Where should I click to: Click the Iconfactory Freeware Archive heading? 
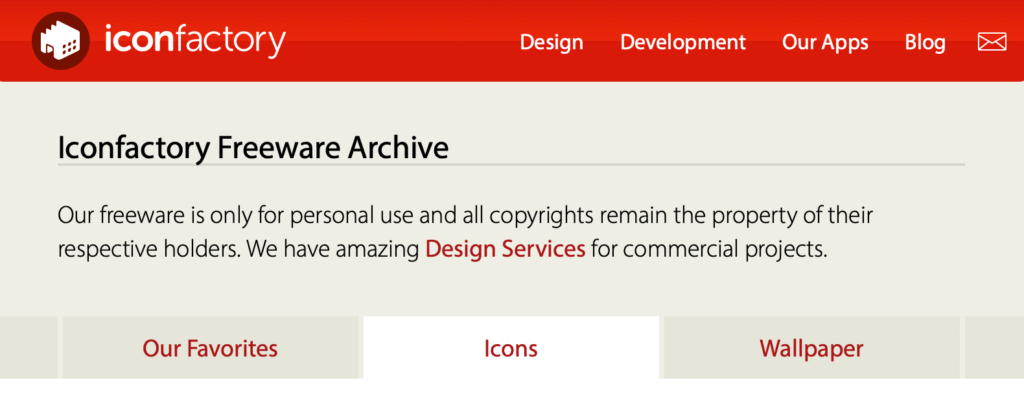click(x=253, y=148)
